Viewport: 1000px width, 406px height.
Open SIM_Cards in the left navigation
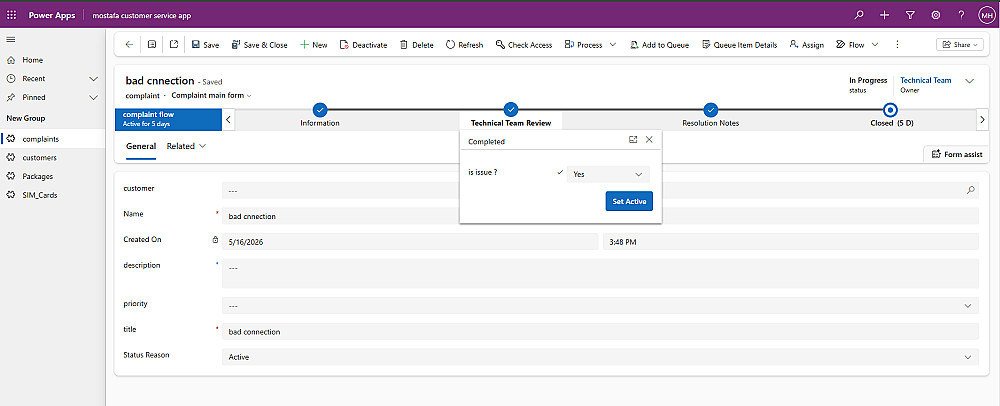pos(40,195)
